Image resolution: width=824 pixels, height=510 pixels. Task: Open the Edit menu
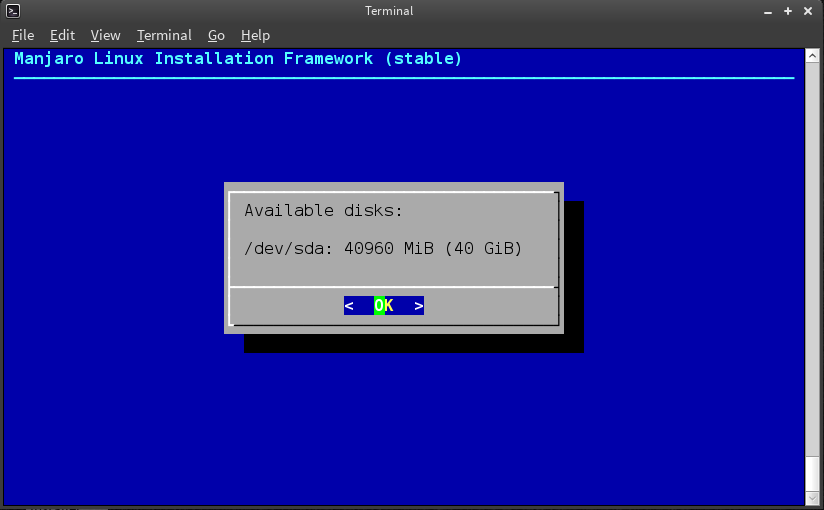point(63,35)
